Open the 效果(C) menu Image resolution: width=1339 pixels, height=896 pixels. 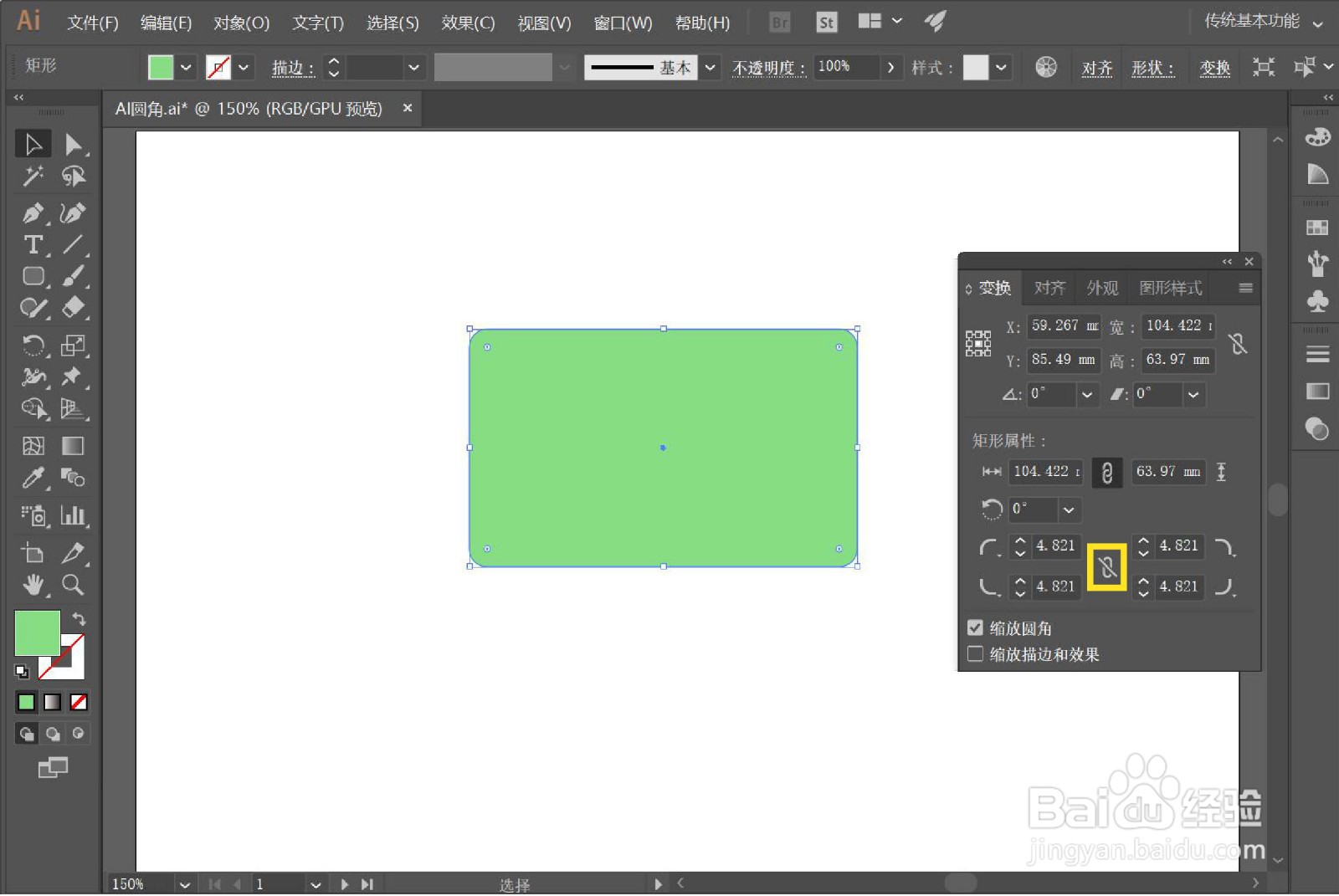pyautogui.click(x=468, y=23)
